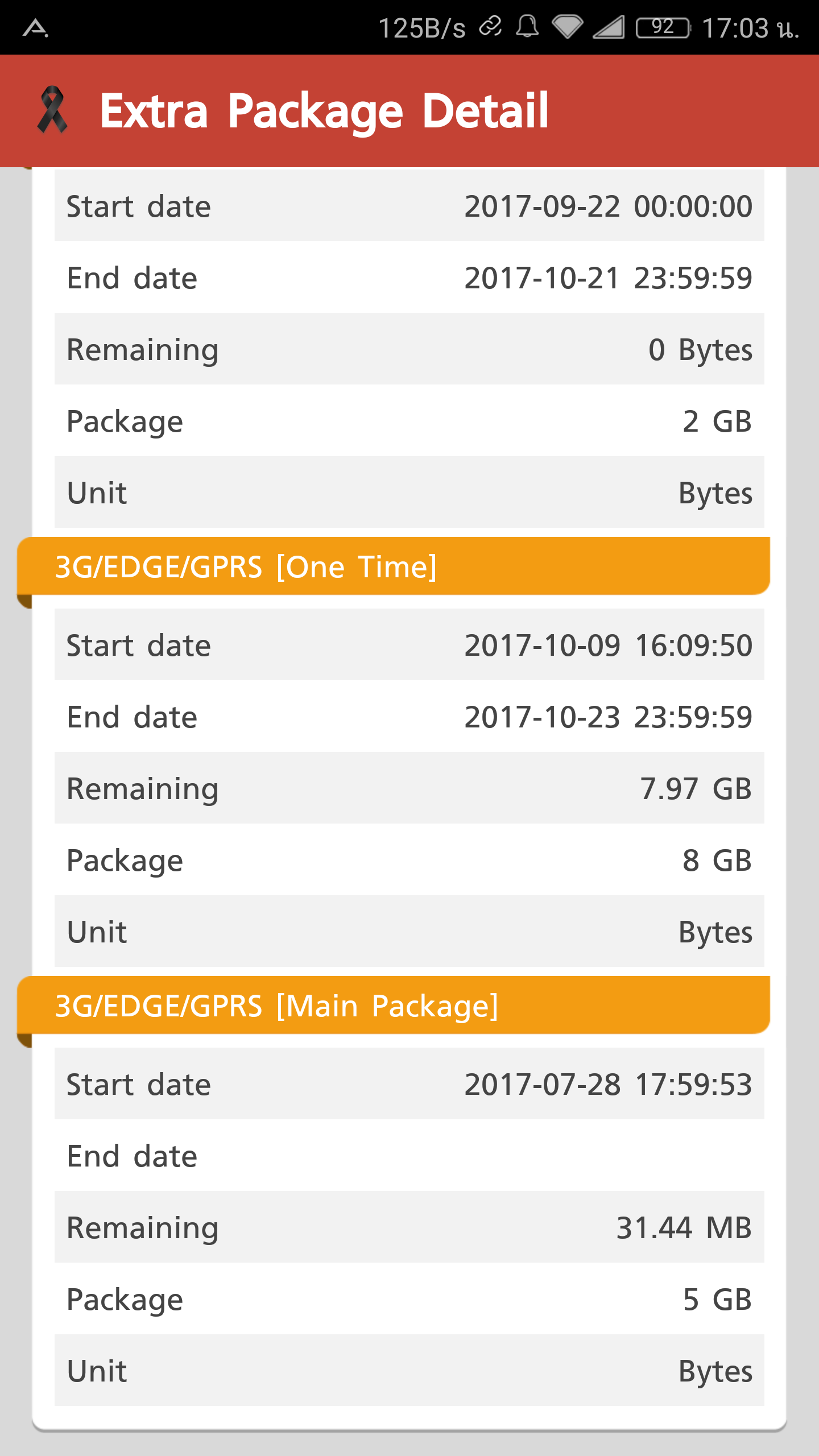
Task: Tap the triangle app icon in status bar
Action: (35, 27)
